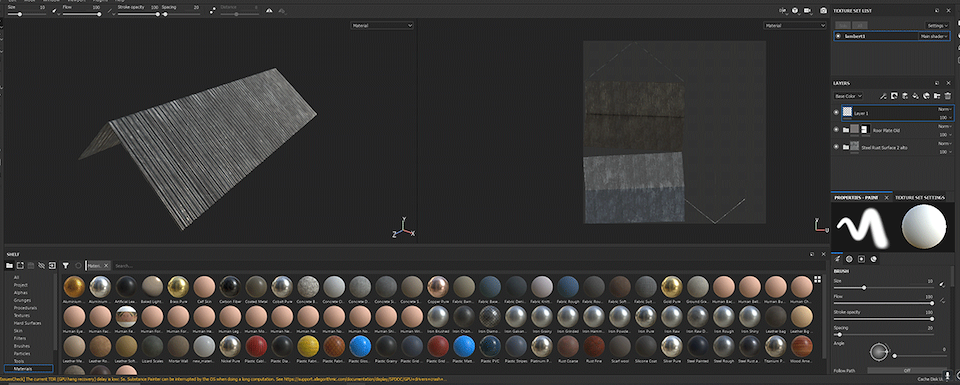Image resolution: width=960 pixels, height=385 pixels.
Task: Expand the 3D viewport Material dropdown
Action: (382, 26)
